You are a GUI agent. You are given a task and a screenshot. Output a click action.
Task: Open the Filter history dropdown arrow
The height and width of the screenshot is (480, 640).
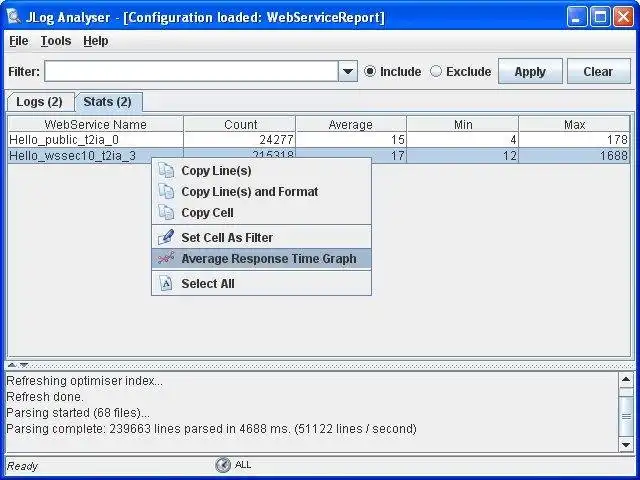click(x=348, y=71)
